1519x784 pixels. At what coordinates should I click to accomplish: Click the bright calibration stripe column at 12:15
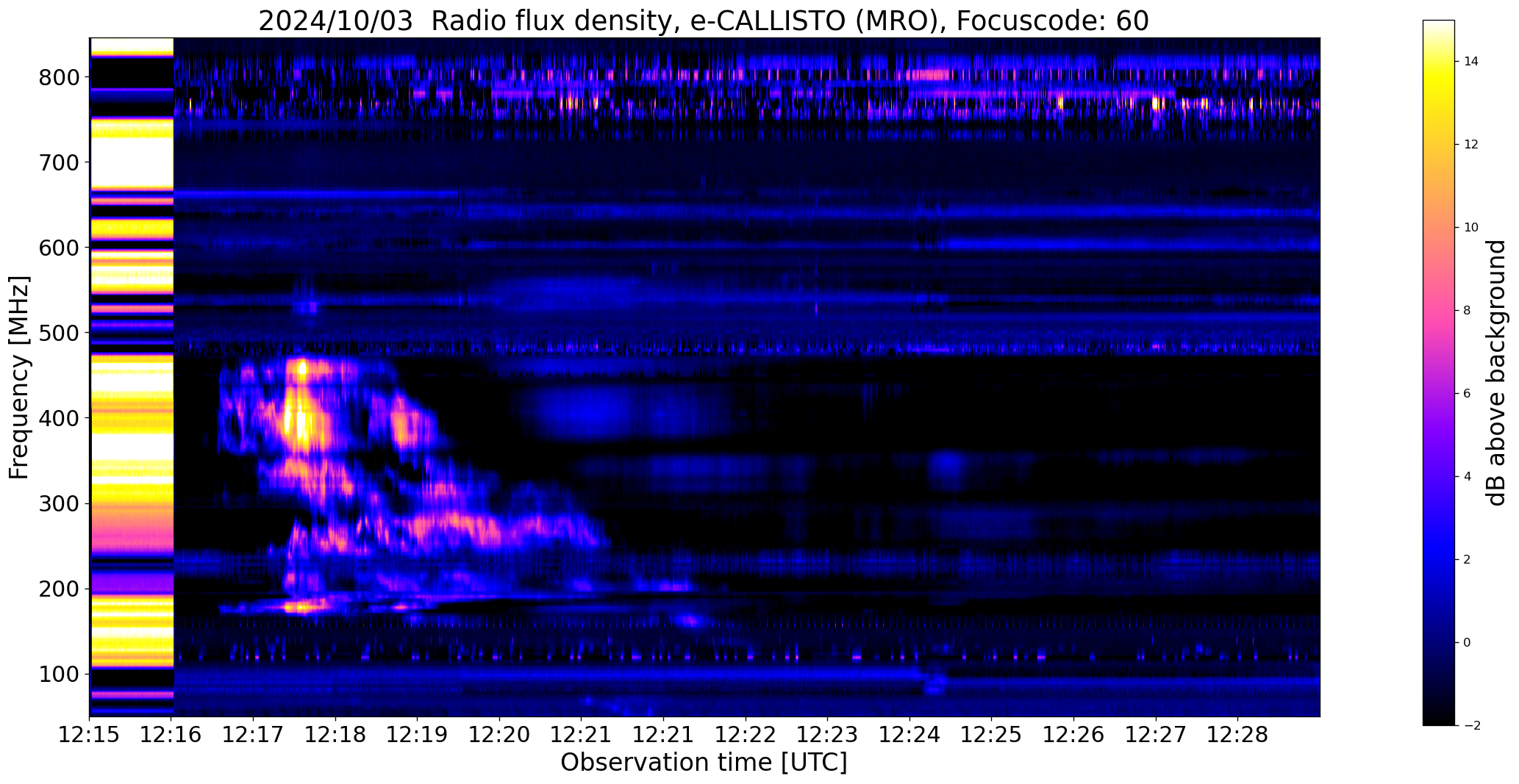click(132, 377)
